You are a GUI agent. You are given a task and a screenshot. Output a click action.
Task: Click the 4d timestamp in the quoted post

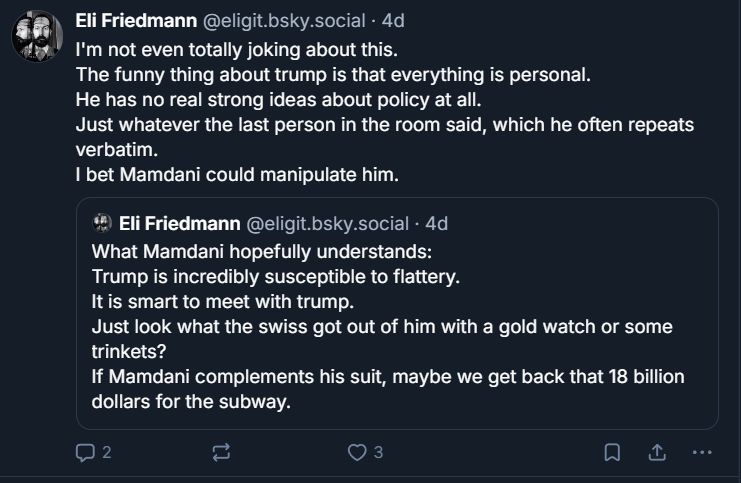click(436, 222)
